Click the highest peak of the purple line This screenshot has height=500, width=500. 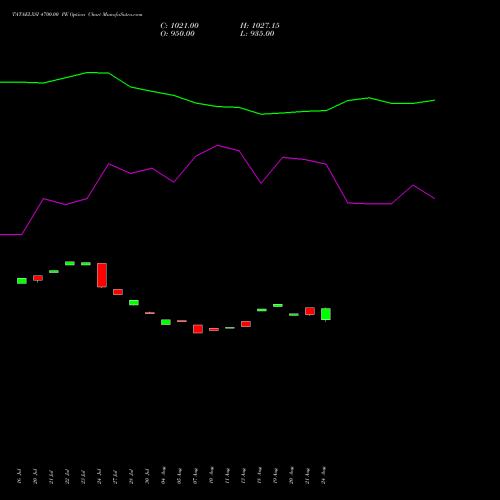tap(218, 145)
